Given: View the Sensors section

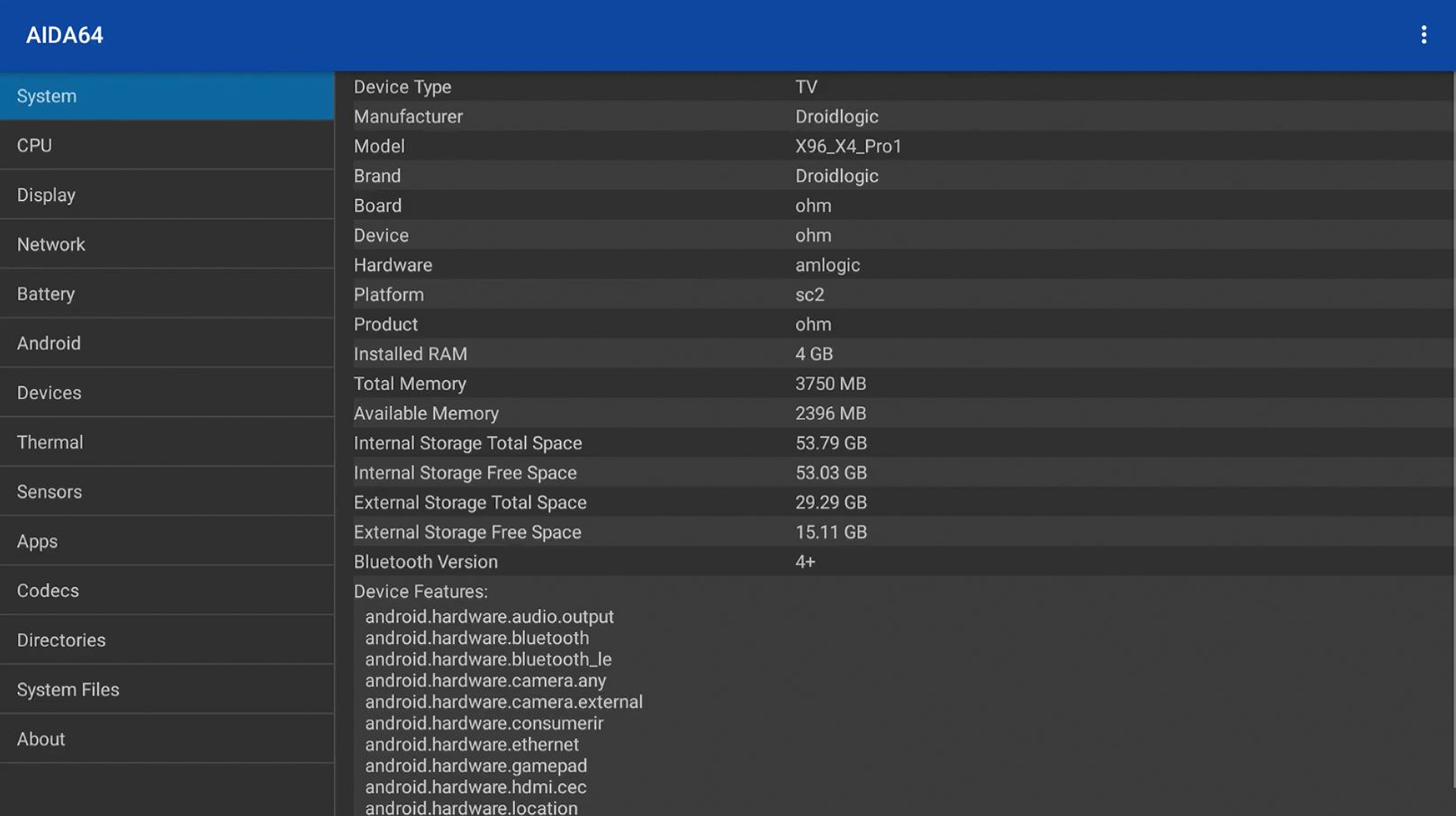Looking at the screenshot, I should click(x=167, y=493).
